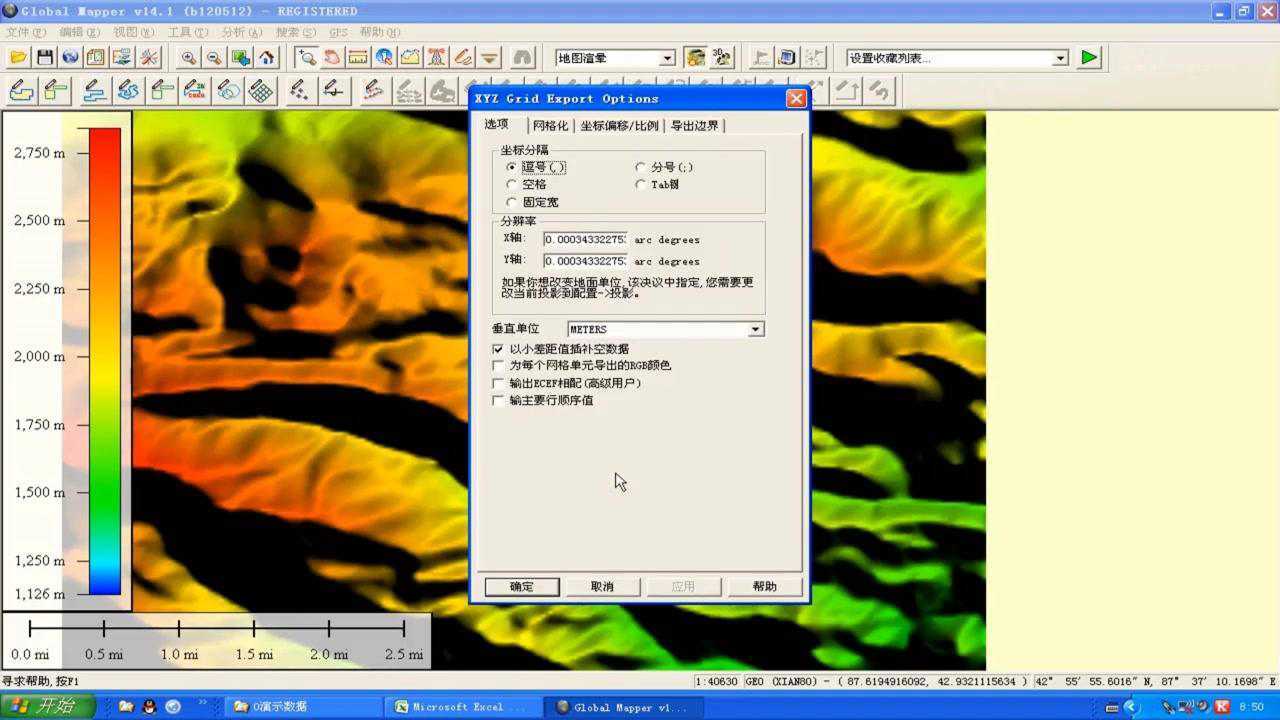Viewport: 1280px width, 720px height.
Task: Uncheck 以小差距值插补空数据
Action: point(498,349)
